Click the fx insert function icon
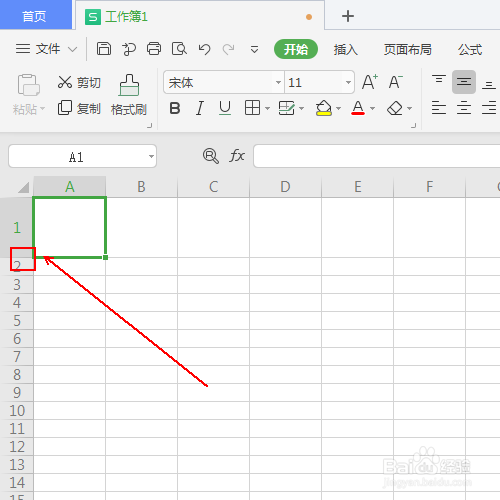500x500 pixels. pyautogui.click(x=237, y=156)
